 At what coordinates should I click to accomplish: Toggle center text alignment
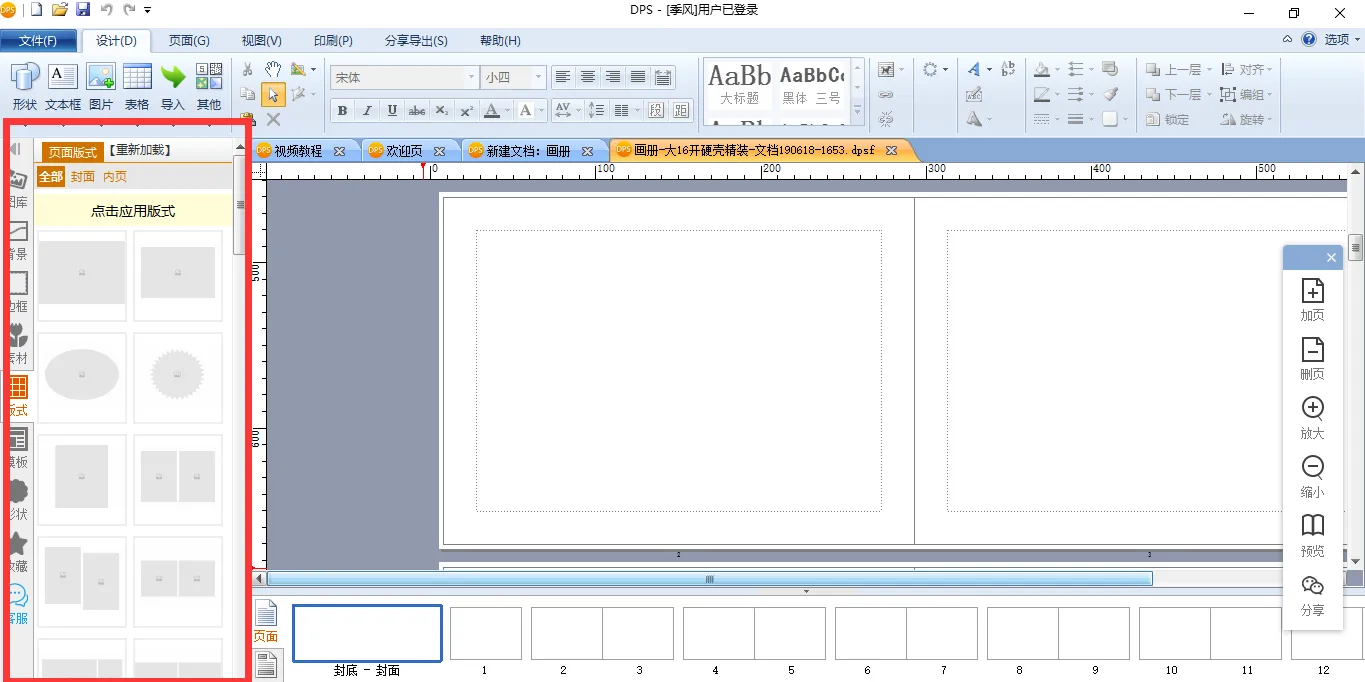[x=588, y=77]
